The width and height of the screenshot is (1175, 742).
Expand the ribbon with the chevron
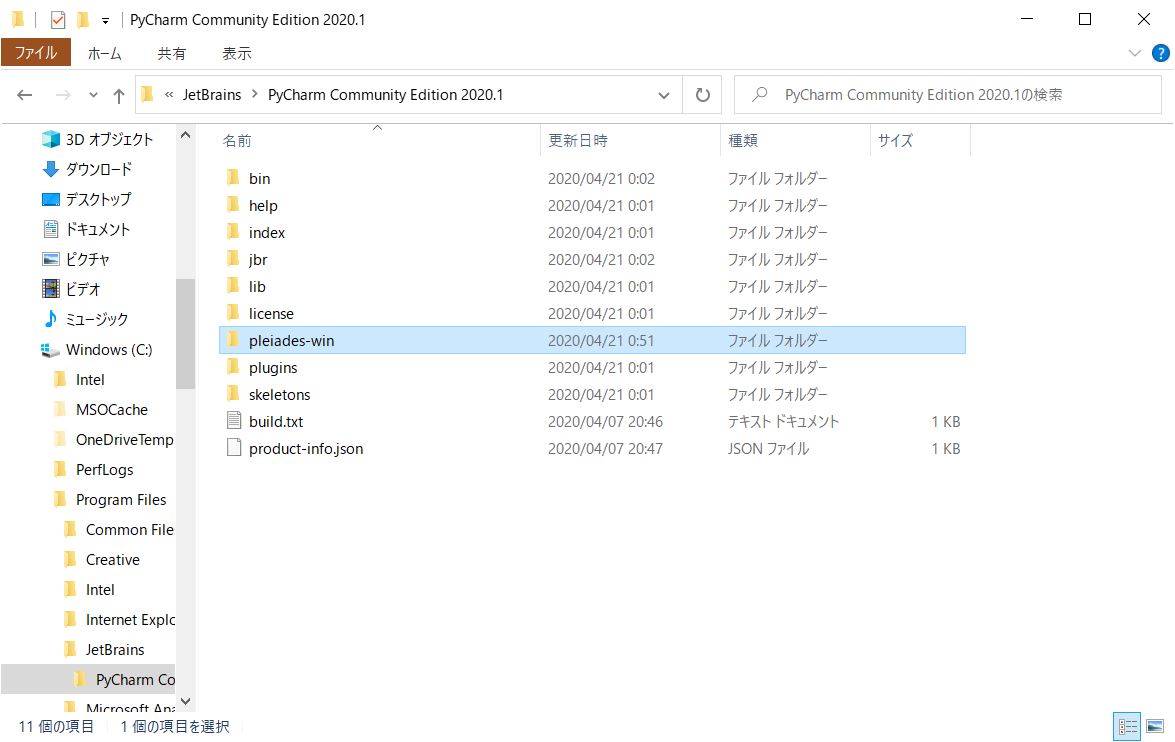pos(1135,53)
